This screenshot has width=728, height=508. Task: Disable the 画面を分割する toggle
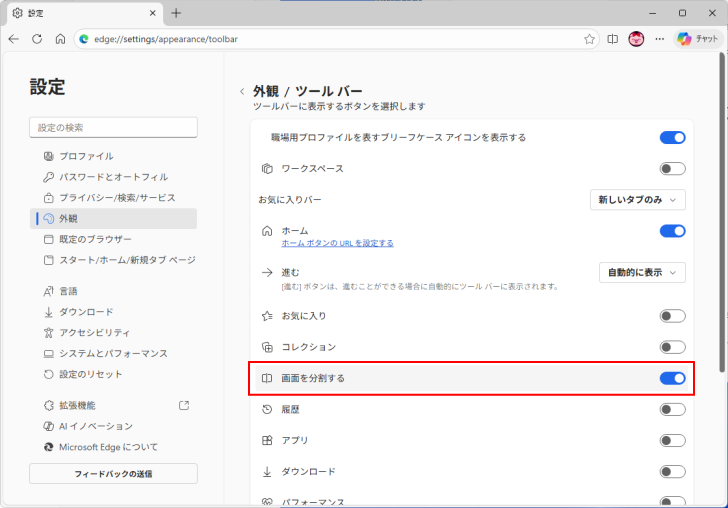pyautogui.click(x=672, y=378)
